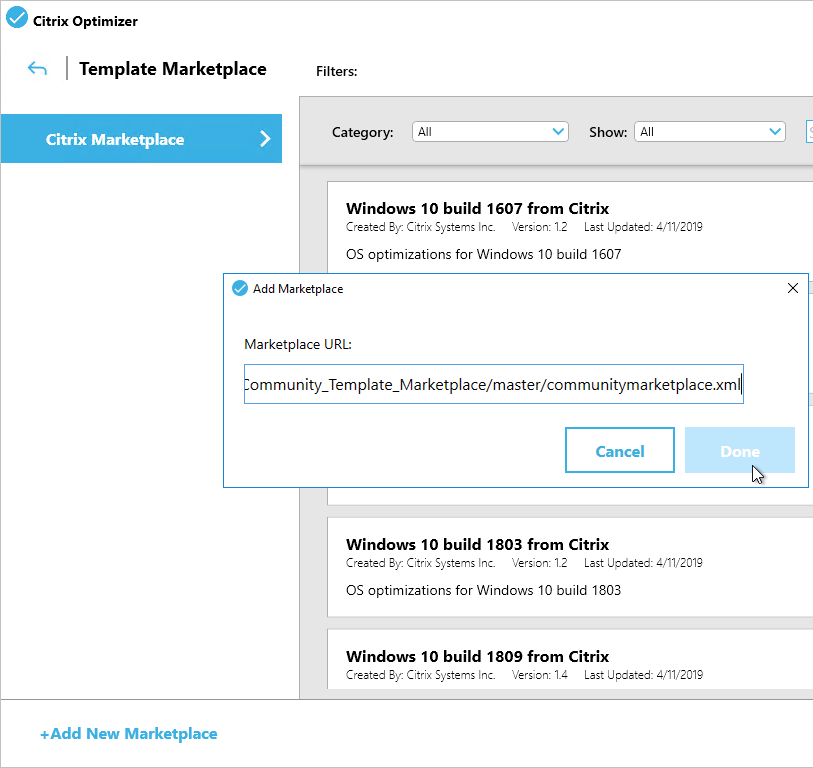The image size is (813, 768).
Task: Click the Show dropdown arrow
Action: [x=775, y=132]
